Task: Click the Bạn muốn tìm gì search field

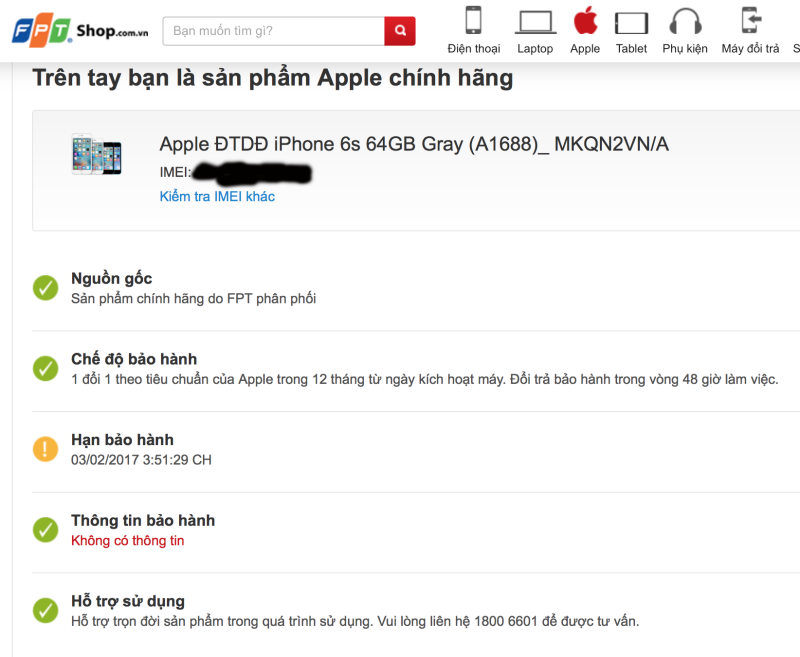Action: [x=270, y=31]
